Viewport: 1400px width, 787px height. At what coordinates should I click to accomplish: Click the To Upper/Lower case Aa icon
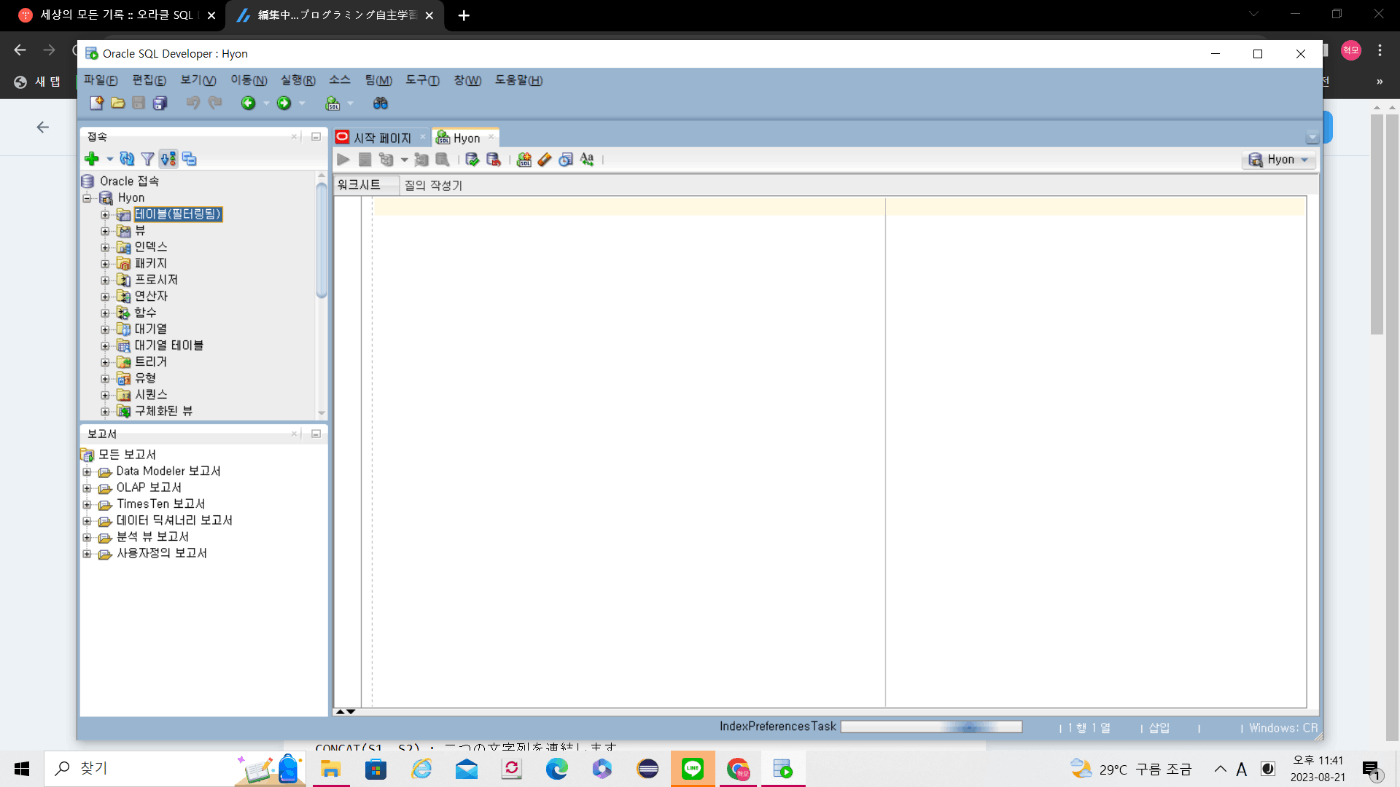587,159
